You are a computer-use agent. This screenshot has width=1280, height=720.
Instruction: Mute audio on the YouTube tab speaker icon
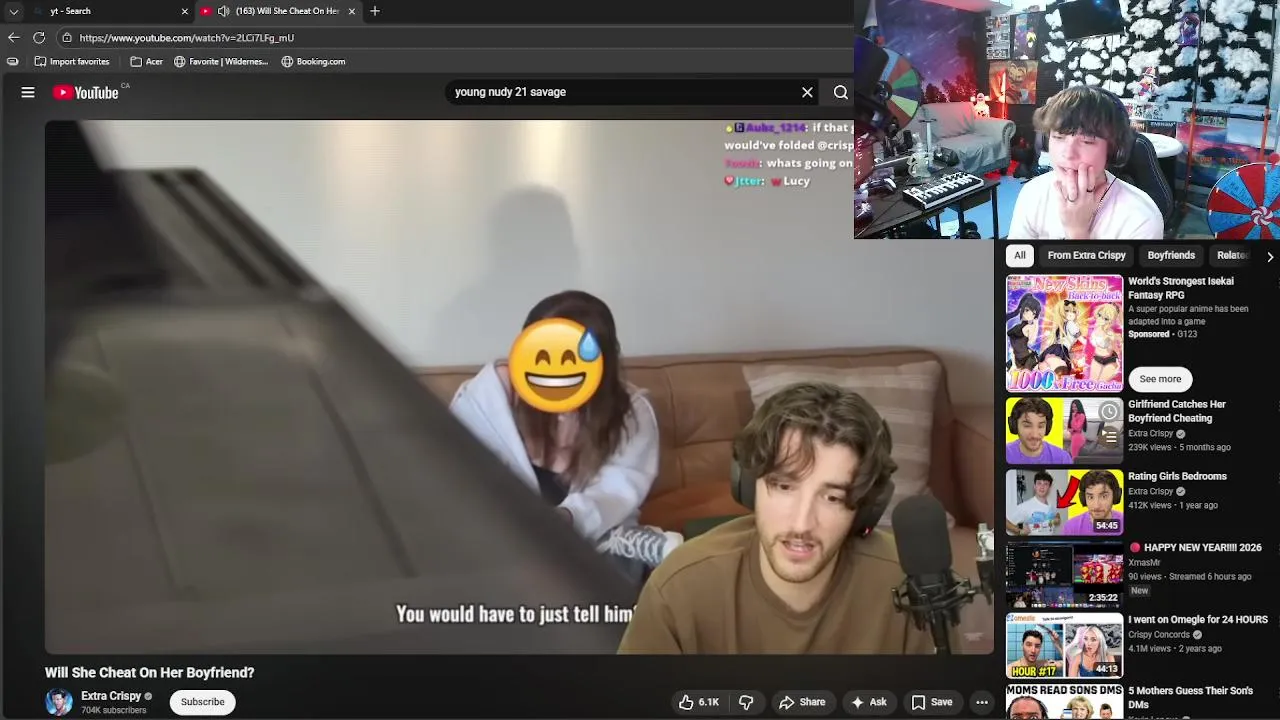pos(223,11)
